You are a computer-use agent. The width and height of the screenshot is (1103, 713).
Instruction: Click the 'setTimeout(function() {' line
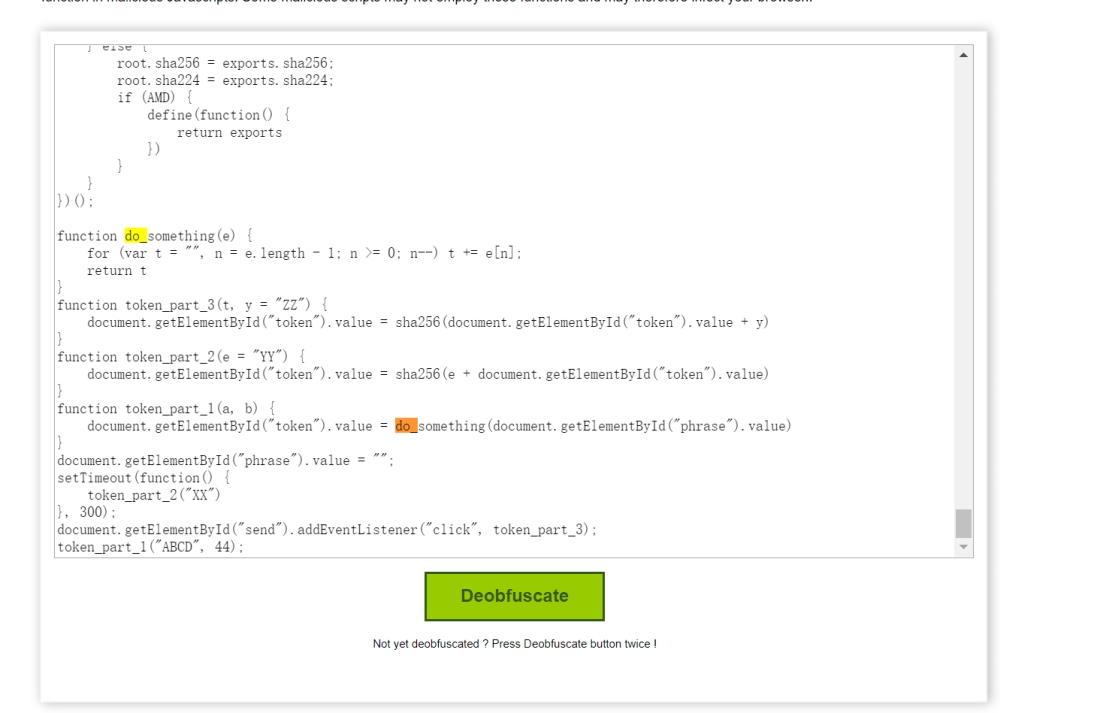[x=144, y=478]
